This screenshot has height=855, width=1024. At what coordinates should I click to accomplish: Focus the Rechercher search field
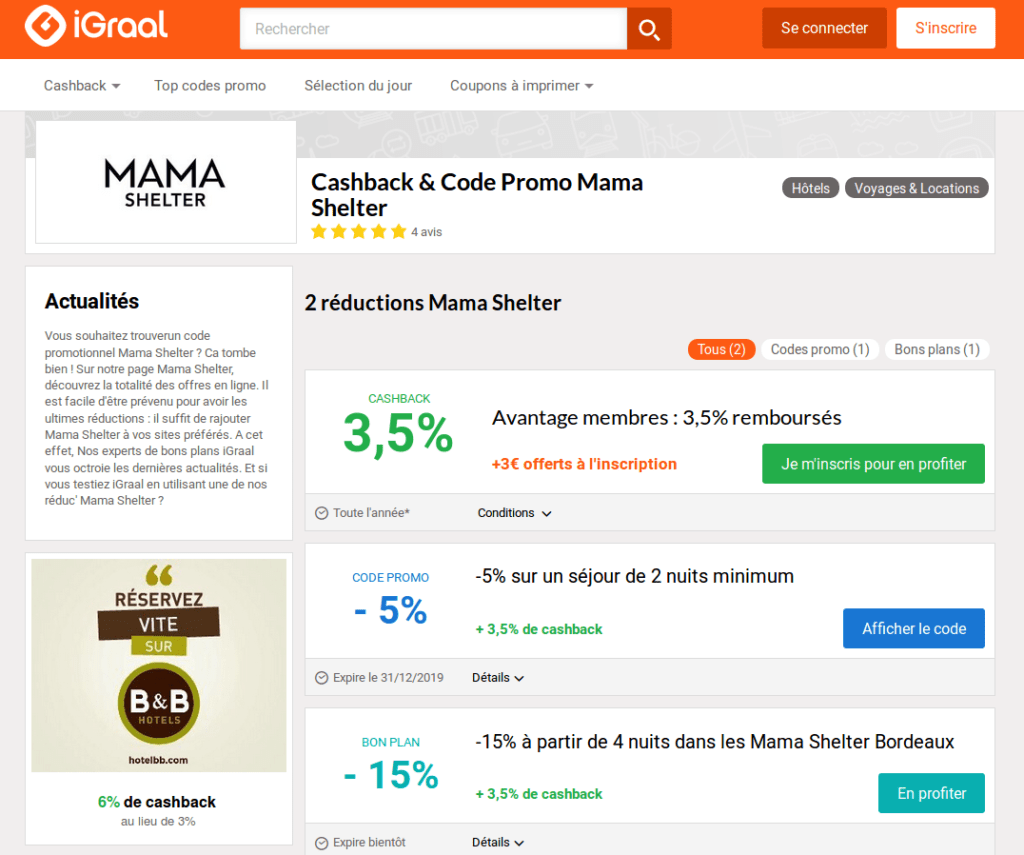(x=433, y=29)
